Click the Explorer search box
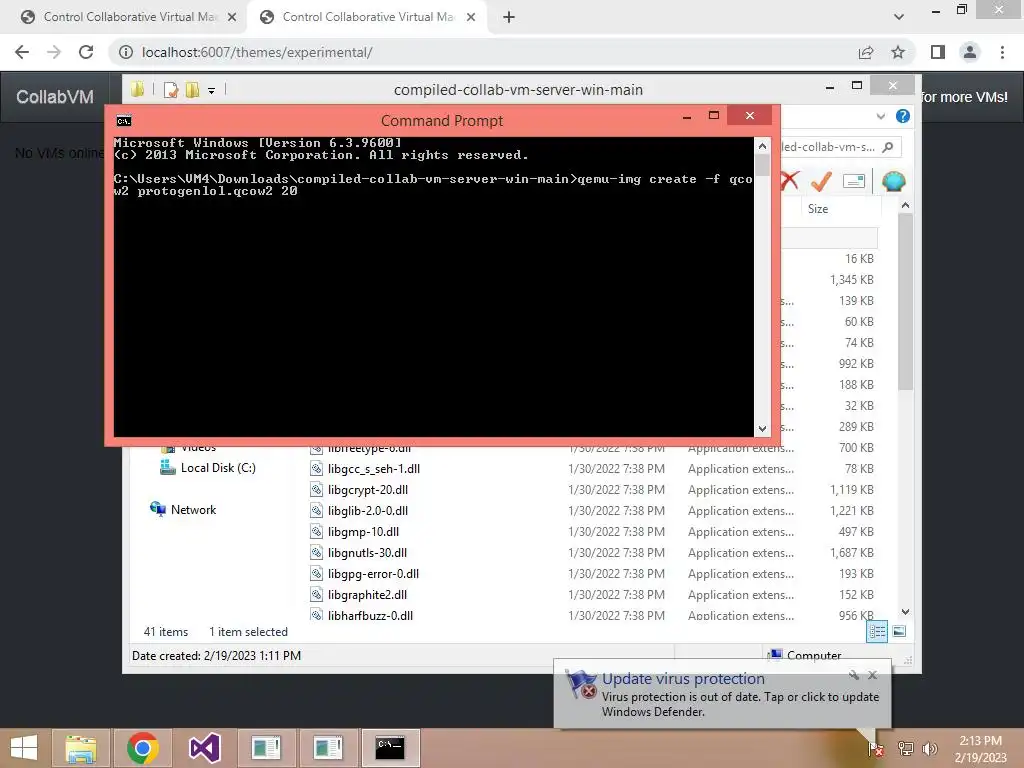Viewport: 1024px width, 768px height. pos(840,147)
